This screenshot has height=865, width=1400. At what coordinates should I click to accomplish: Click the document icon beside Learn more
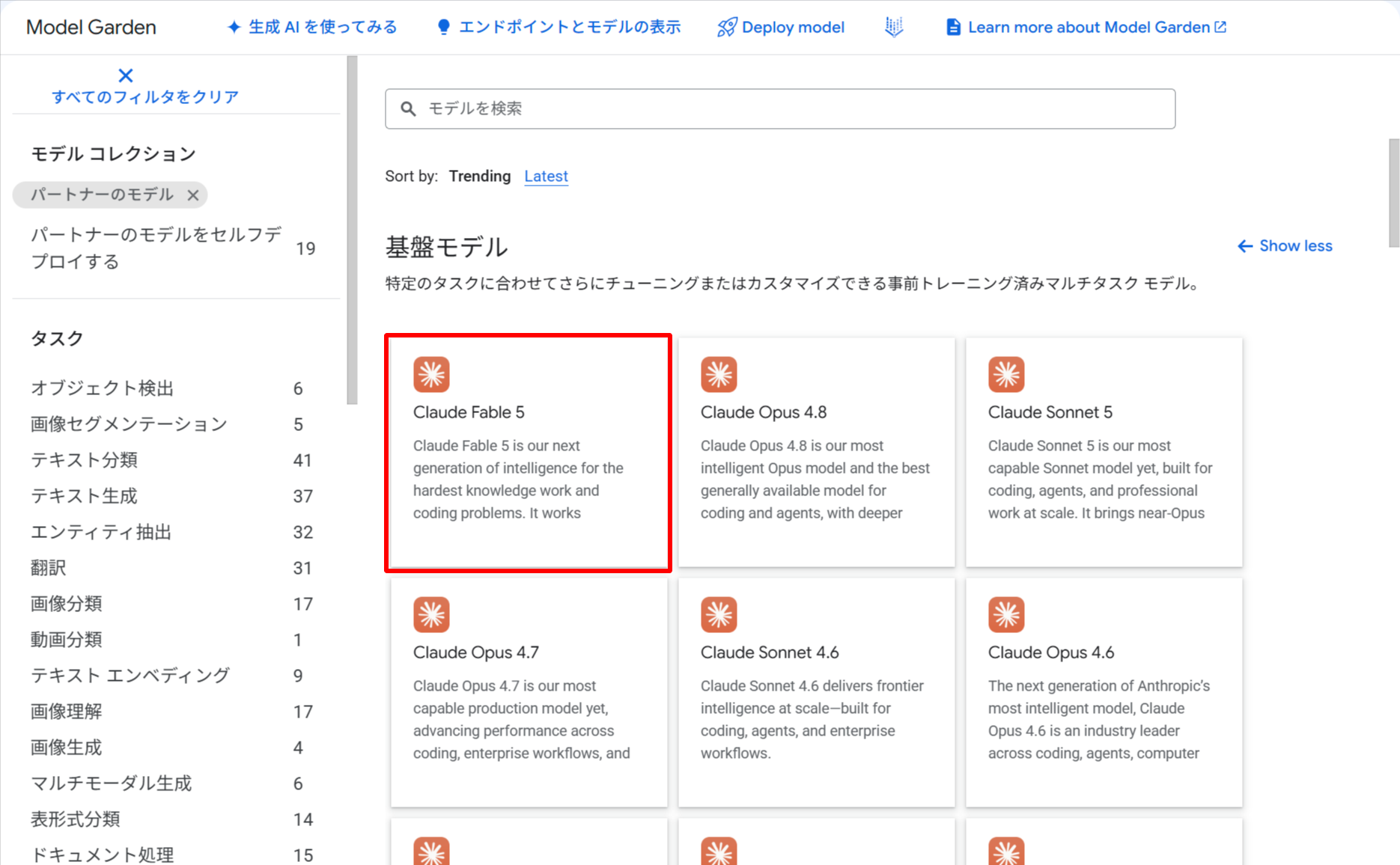tap(953, 28)
